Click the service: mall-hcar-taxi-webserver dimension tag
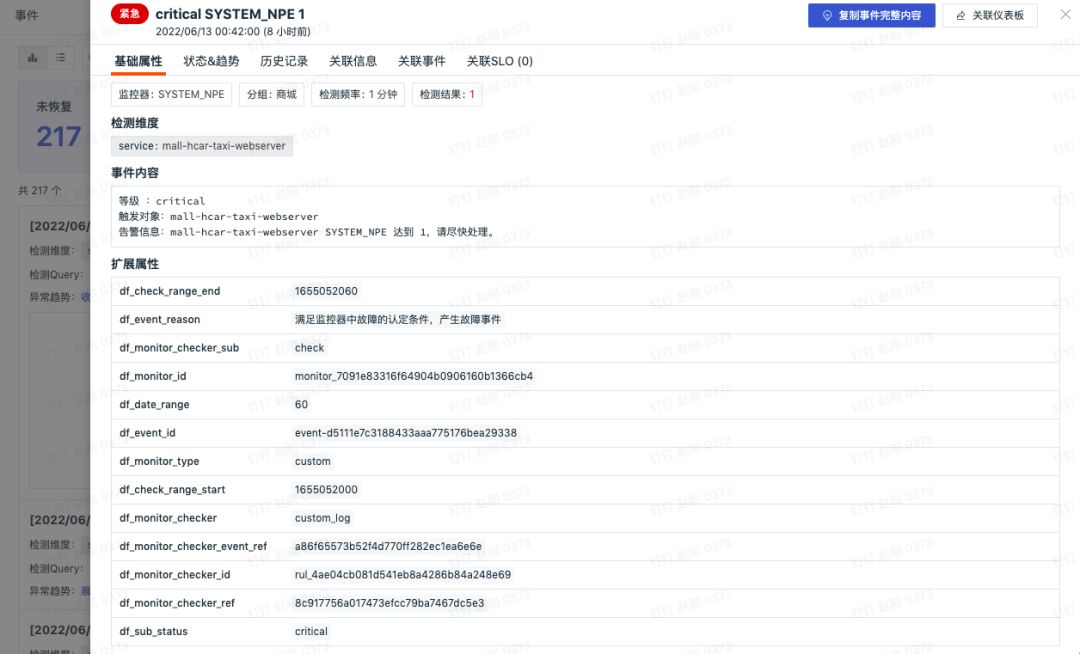This screenshot has width=1080, height=654. click(x=202, y=146)
